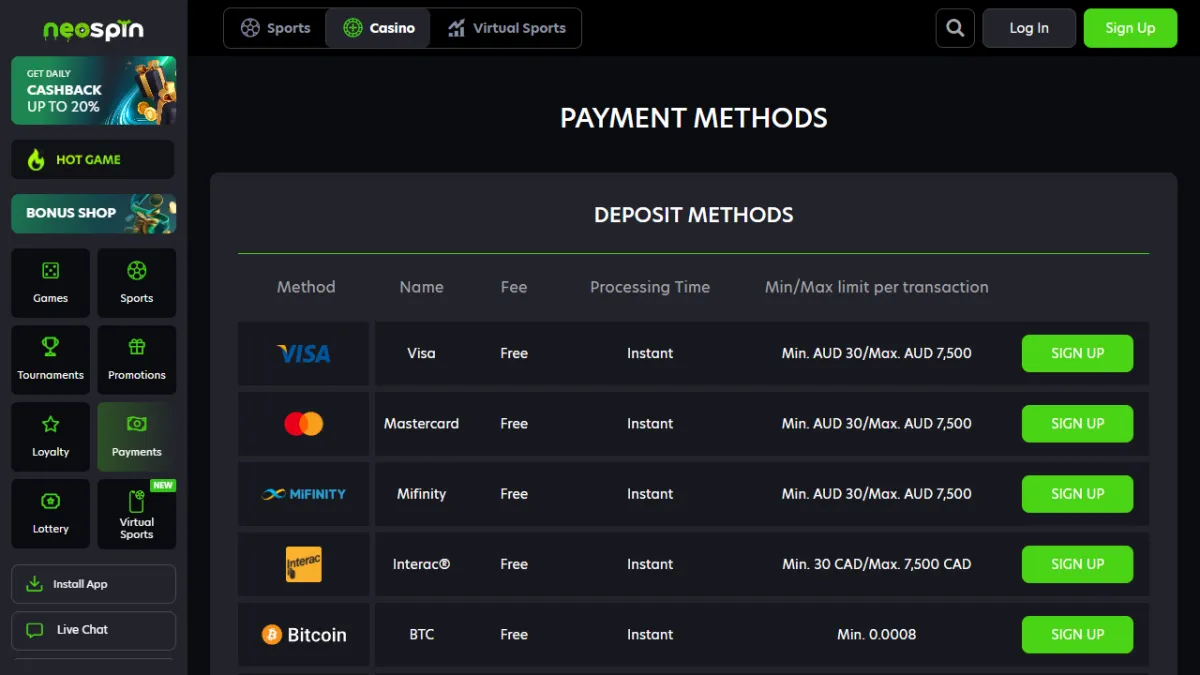The image size is (1200, 675).
Task: Open Tournaments trophy tile
Action: click(x=50, y=359)
